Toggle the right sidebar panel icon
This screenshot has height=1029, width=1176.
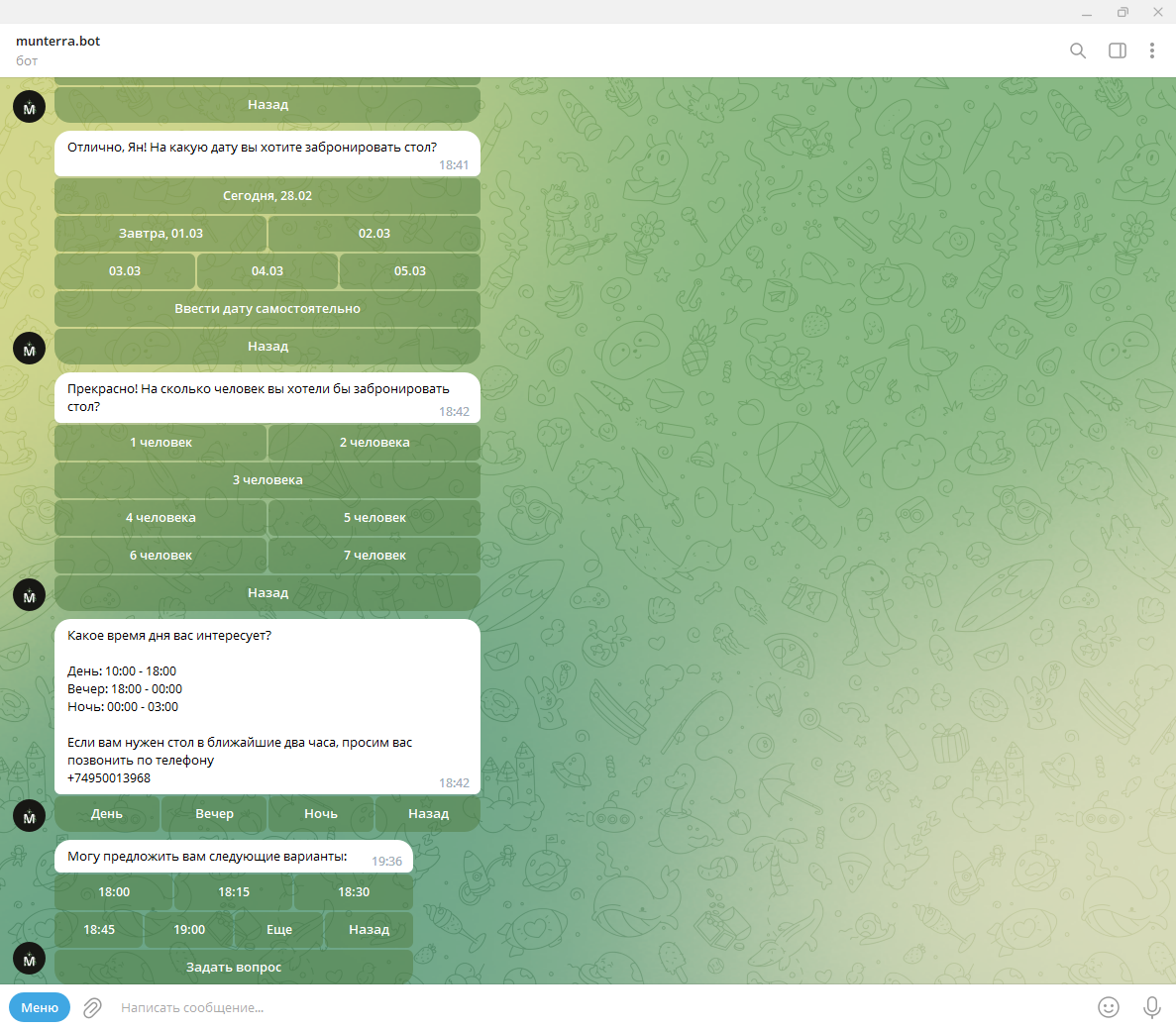pos(1118,51)
